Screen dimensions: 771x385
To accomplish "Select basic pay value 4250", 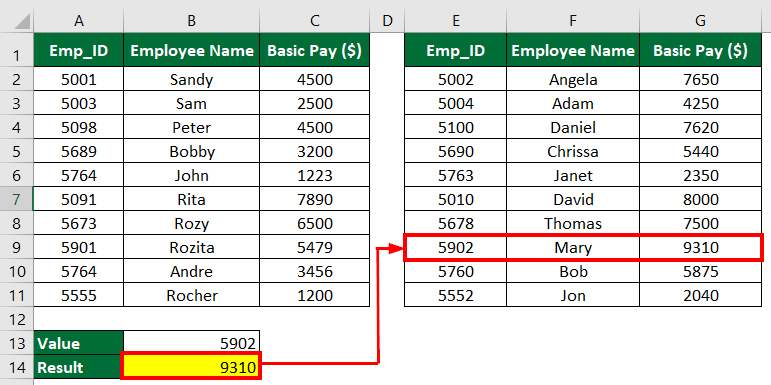I will [701, 103].
